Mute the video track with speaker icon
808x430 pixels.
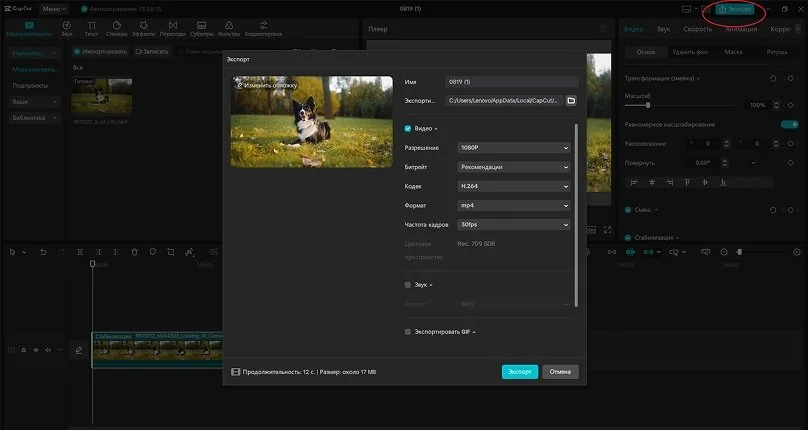click(x=48, y=350)
